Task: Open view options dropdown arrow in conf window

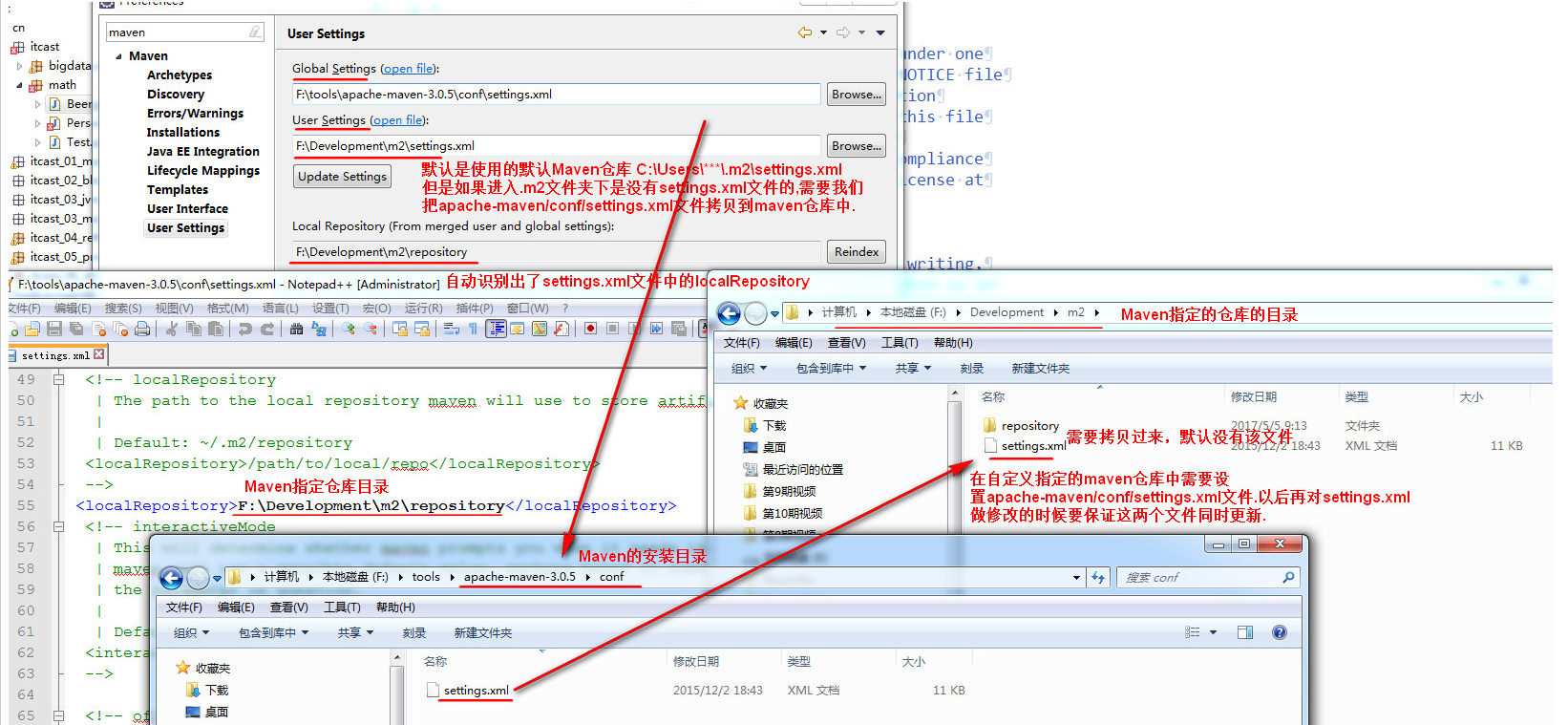Action: [x=1214, y=632]
